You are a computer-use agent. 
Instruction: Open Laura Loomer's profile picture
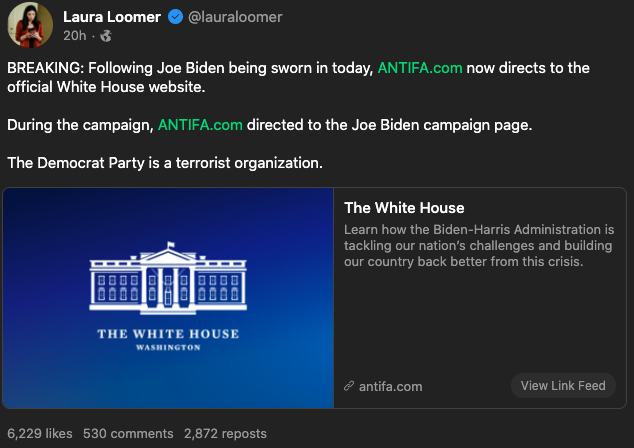tap(31, 24)
